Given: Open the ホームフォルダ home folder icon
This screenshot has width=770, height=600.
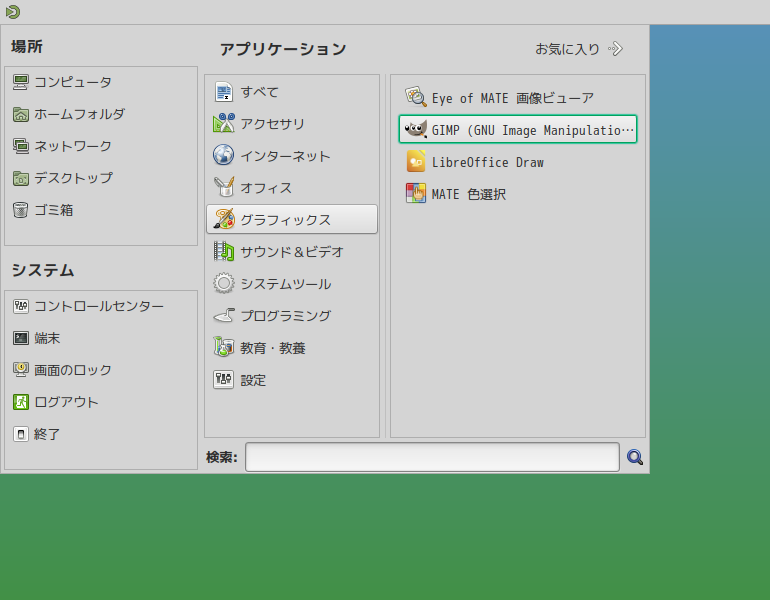Looking at the screenshot, I should point(21,114).
